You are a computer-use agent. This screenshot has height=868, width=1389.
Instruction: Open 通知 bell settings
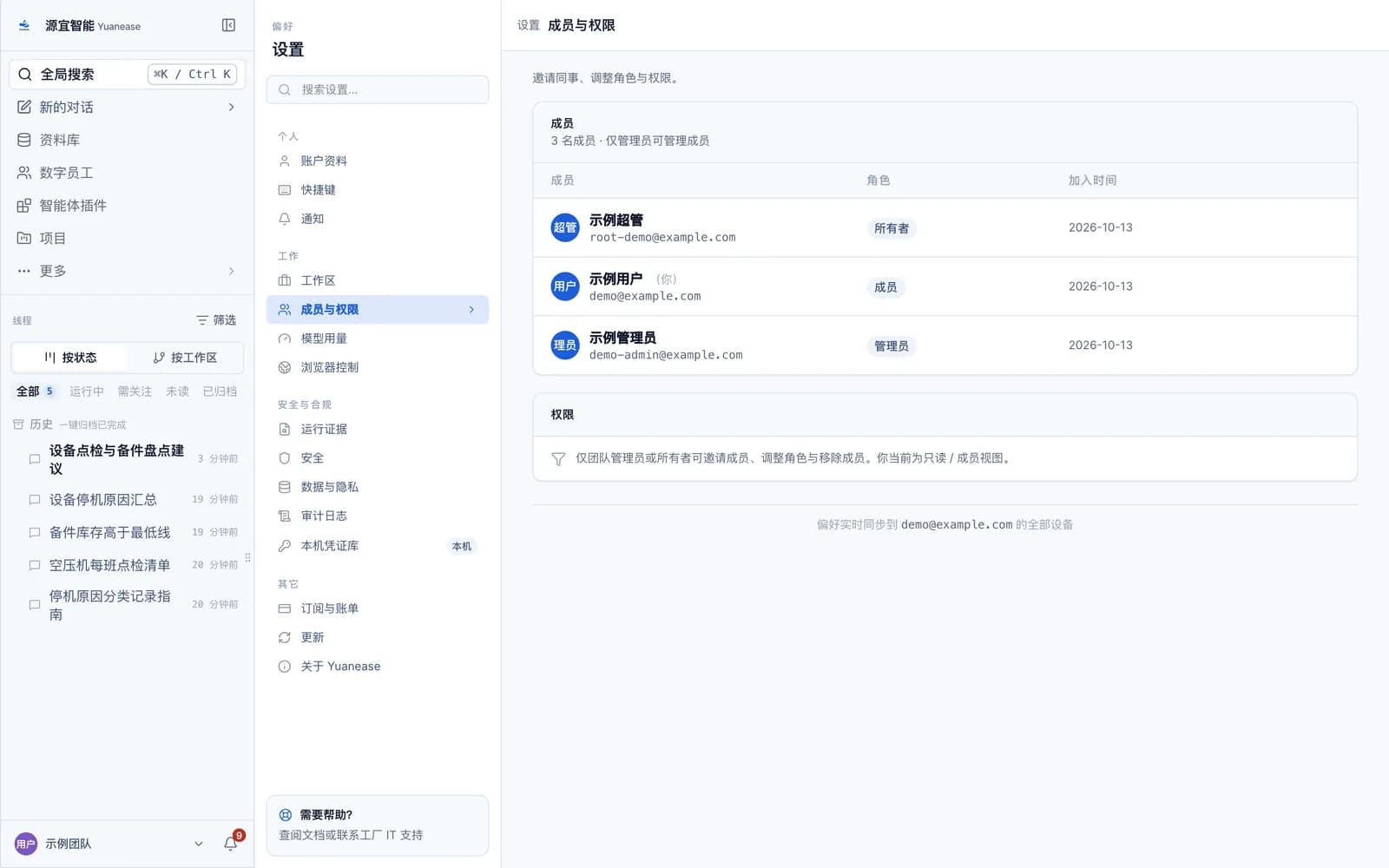378,219
